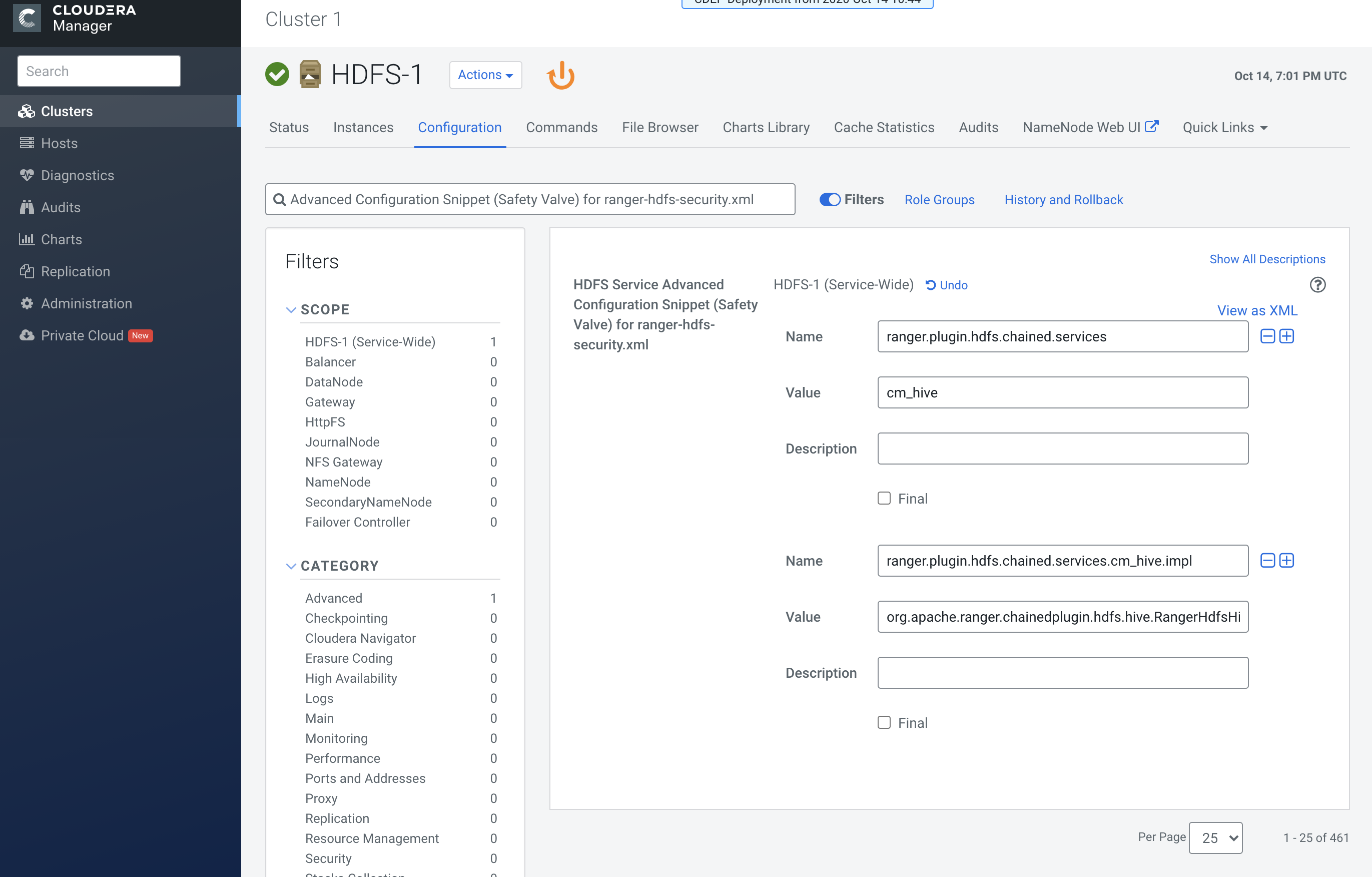Viewport: 1372px width, 877px height.
Task: Select NameNode scope filter
Action: [337, 482]
